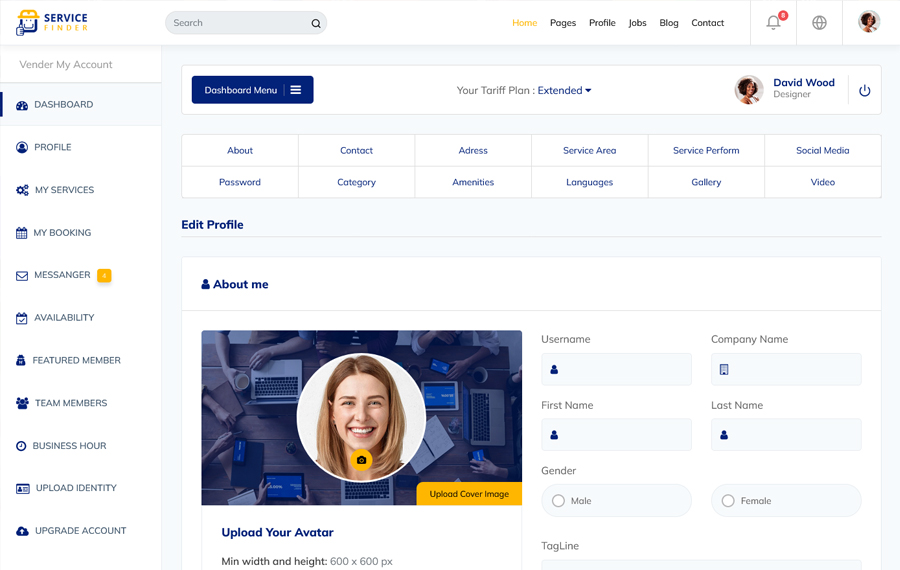Click the notification bell icon
900x570 pixels.
(x=773, y=22)
